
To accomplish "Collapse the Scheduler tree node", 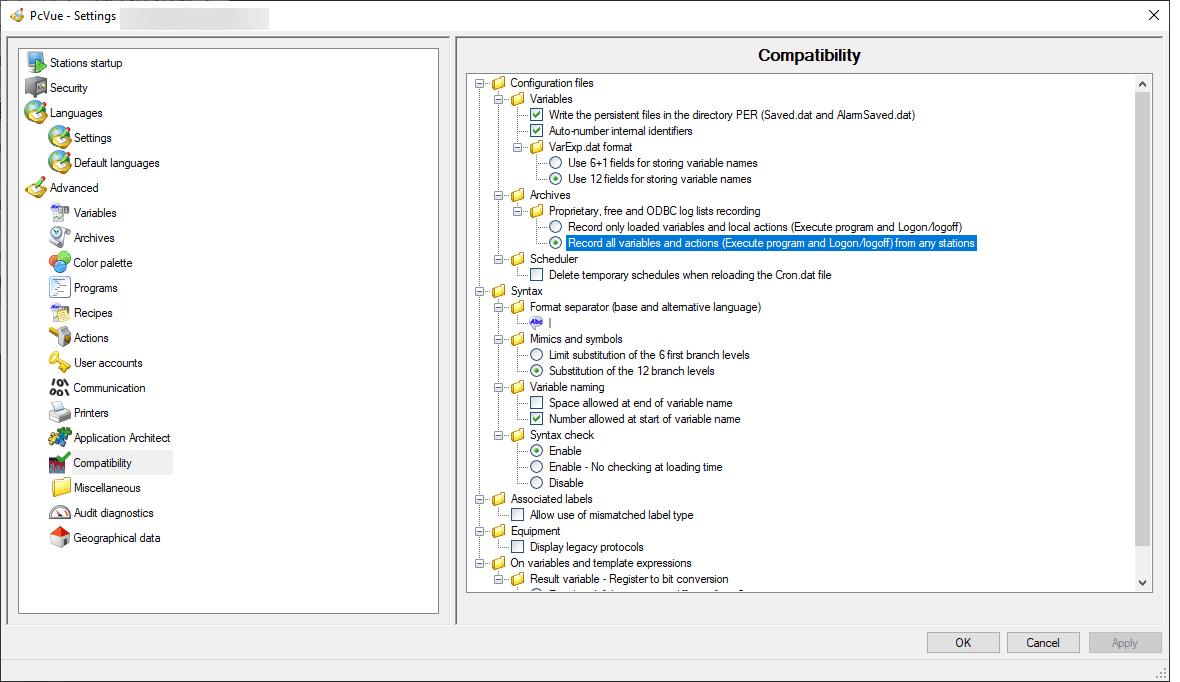I will pyautogui.click(x=498, y=259).
